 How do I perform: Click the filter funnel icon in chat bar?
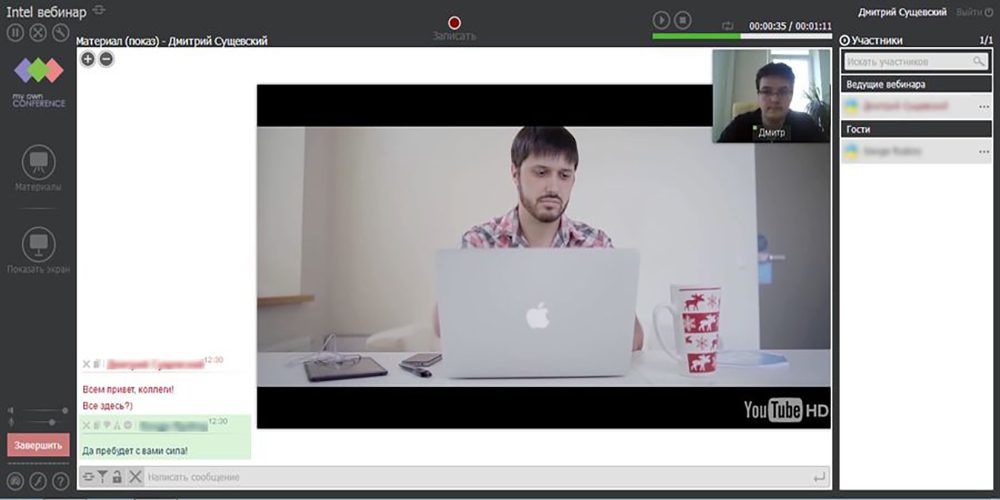click(x=102, y=476)
